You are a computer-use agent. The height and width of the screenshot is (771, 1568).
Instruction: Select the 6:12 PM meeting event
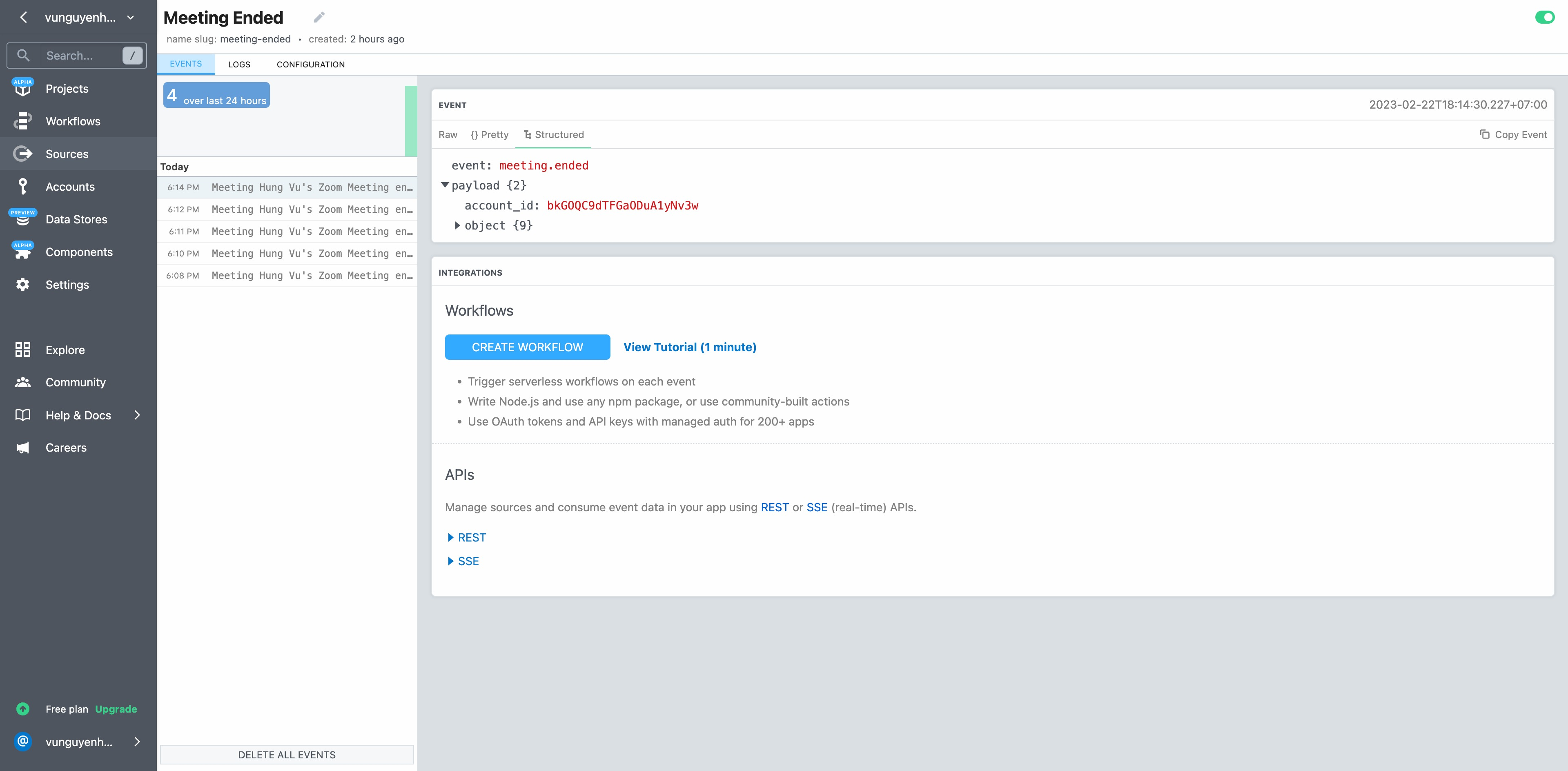[x=286, y=209]
